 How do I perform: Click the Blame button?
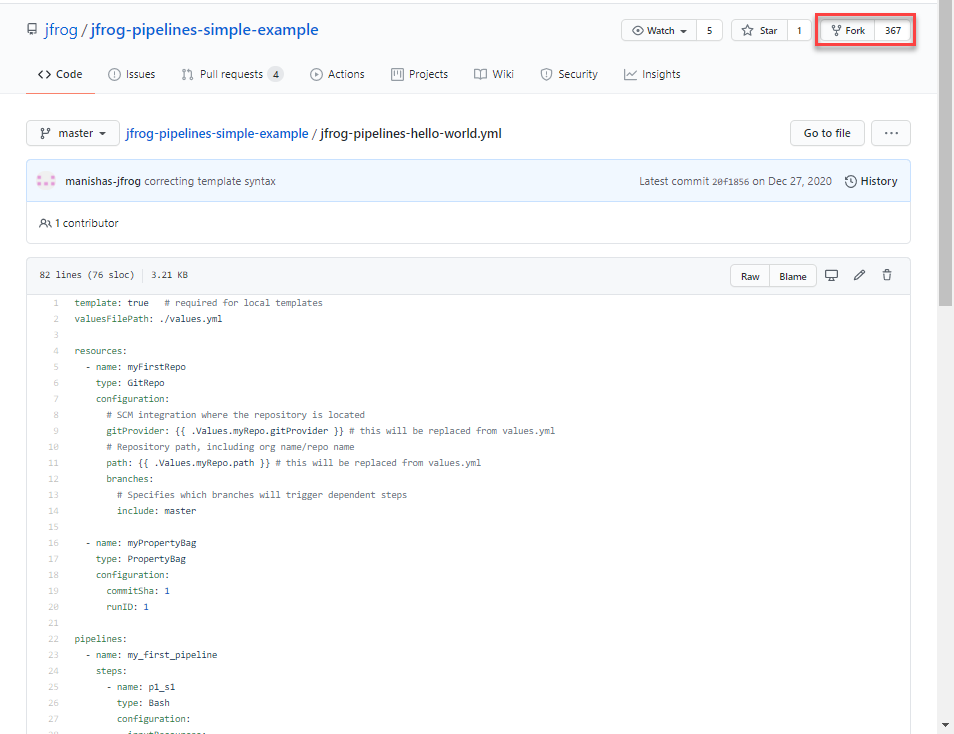point(793,276)
